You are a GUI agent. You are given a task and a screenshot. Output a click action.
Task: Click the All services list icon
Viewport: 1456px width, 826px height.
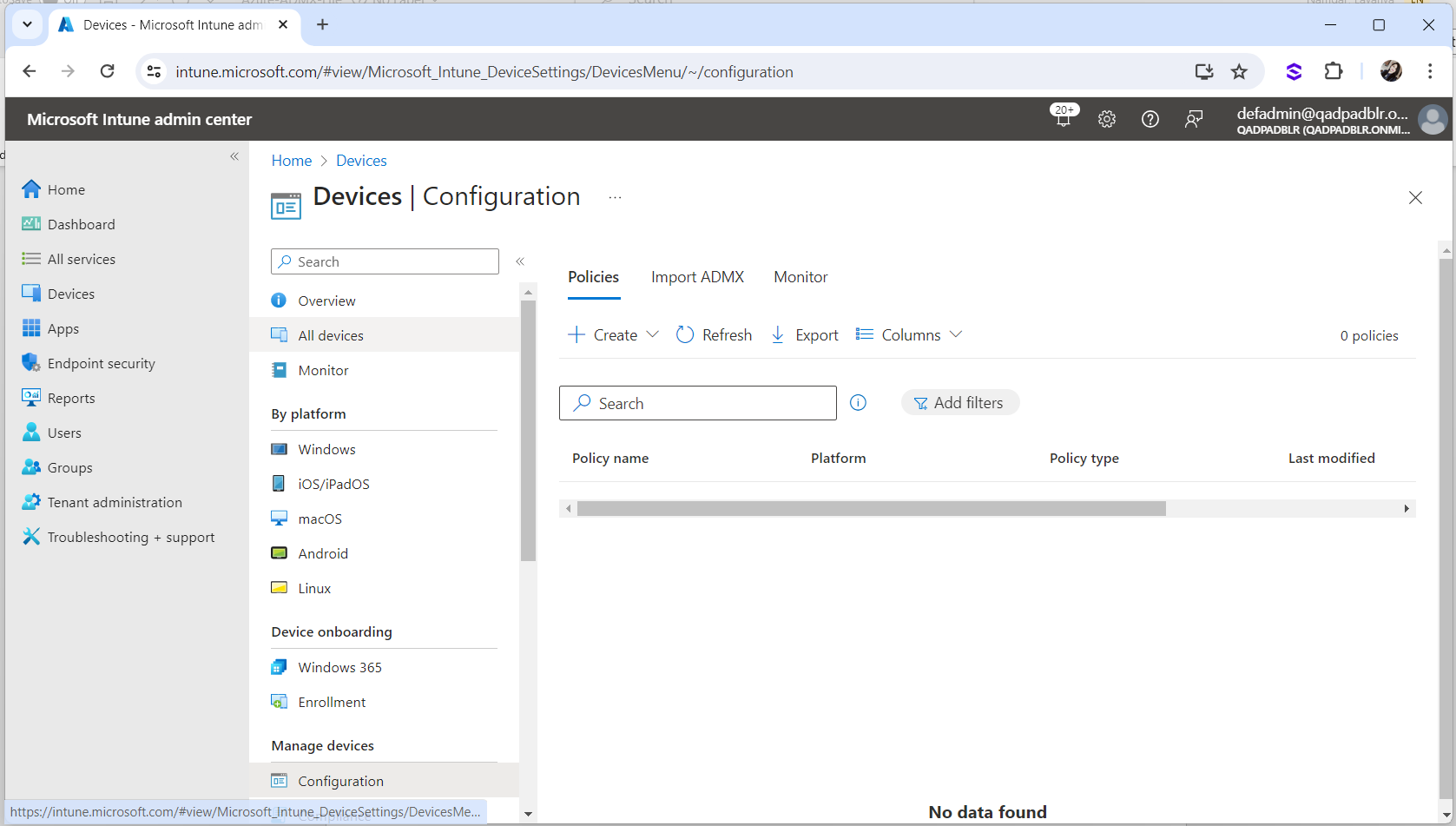31,259
